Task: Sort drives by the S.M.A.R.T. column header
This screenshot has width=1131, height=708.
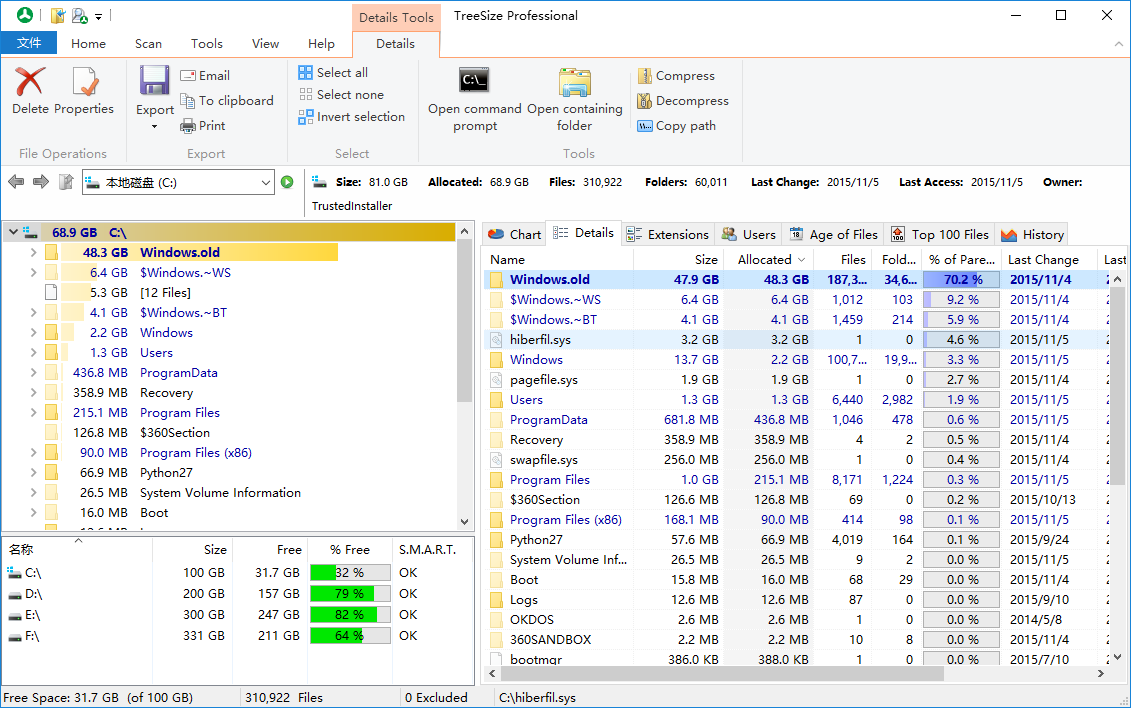Action: pyautogui.click(x=427, y=549)
